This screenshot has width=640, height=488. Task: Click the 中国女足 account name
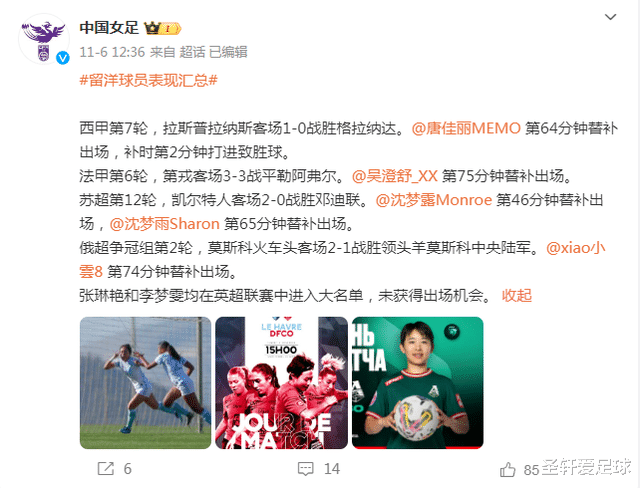click(109, 28)
